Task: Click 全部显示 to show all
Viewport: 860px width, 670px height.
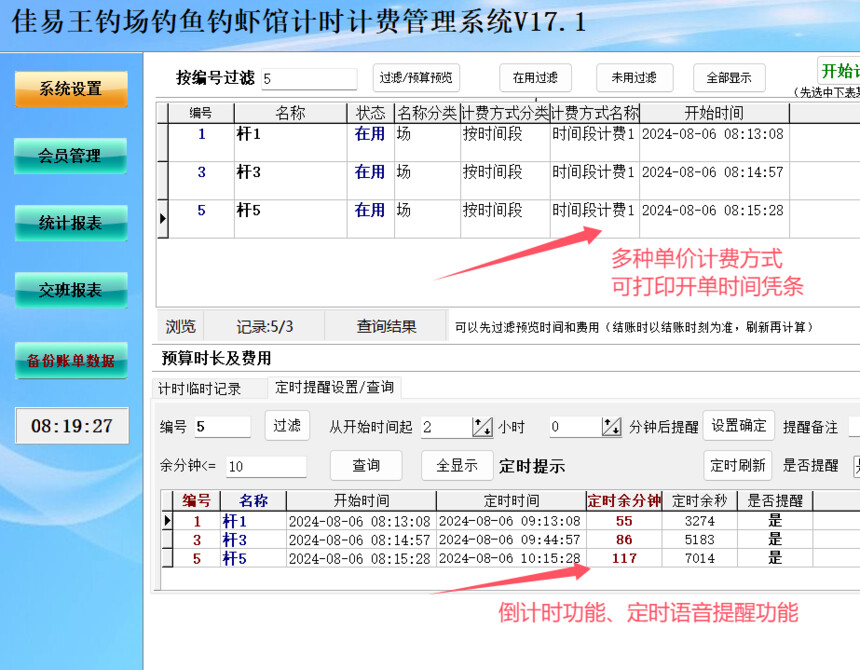Action: tap(729, 78)
